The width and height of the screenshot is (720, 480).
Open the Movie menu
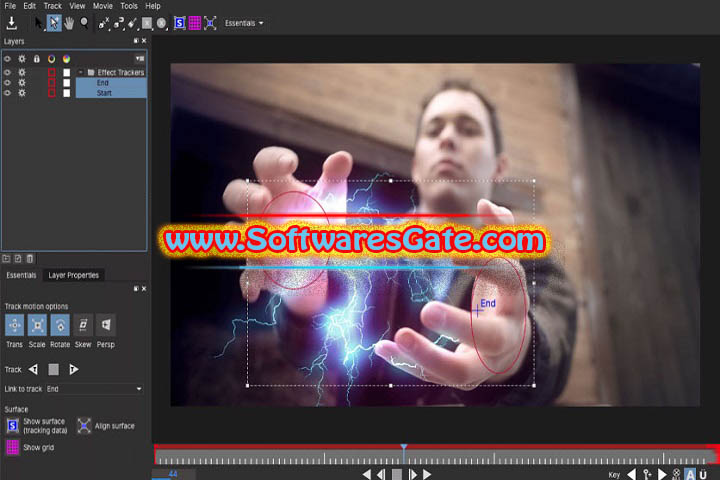tap(102, 6)
